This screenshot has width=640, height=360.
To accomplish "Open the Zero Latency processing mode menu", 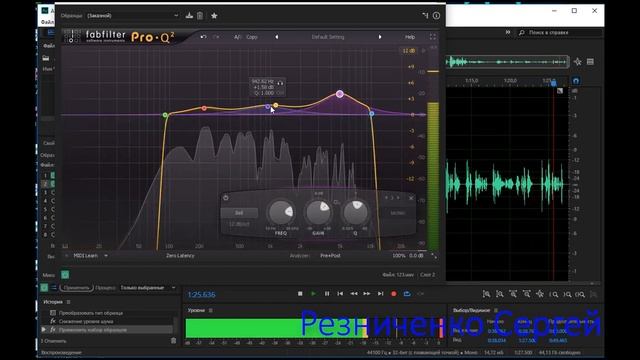I will [180, 256].
